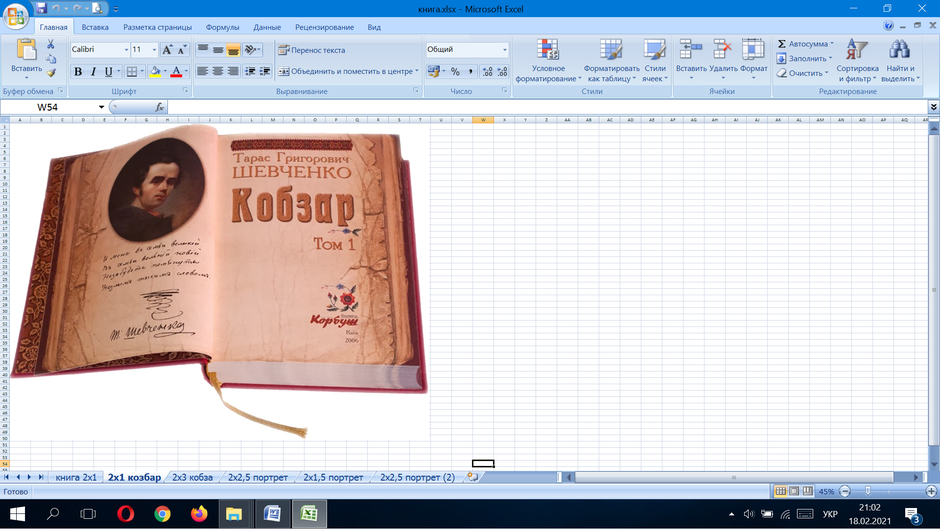The height and width of the screenshot is (532, 940).
Task: Toggle Bold formatting
Action: 77,71
